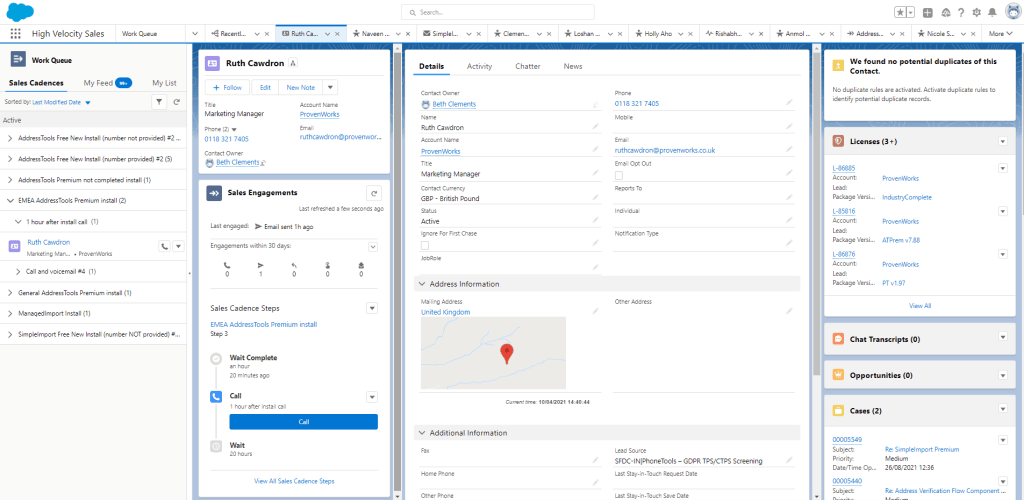Switch to the Chatter tab
Screen dimensions: 1024x500
pyautogui.click(x=527, y=66)
